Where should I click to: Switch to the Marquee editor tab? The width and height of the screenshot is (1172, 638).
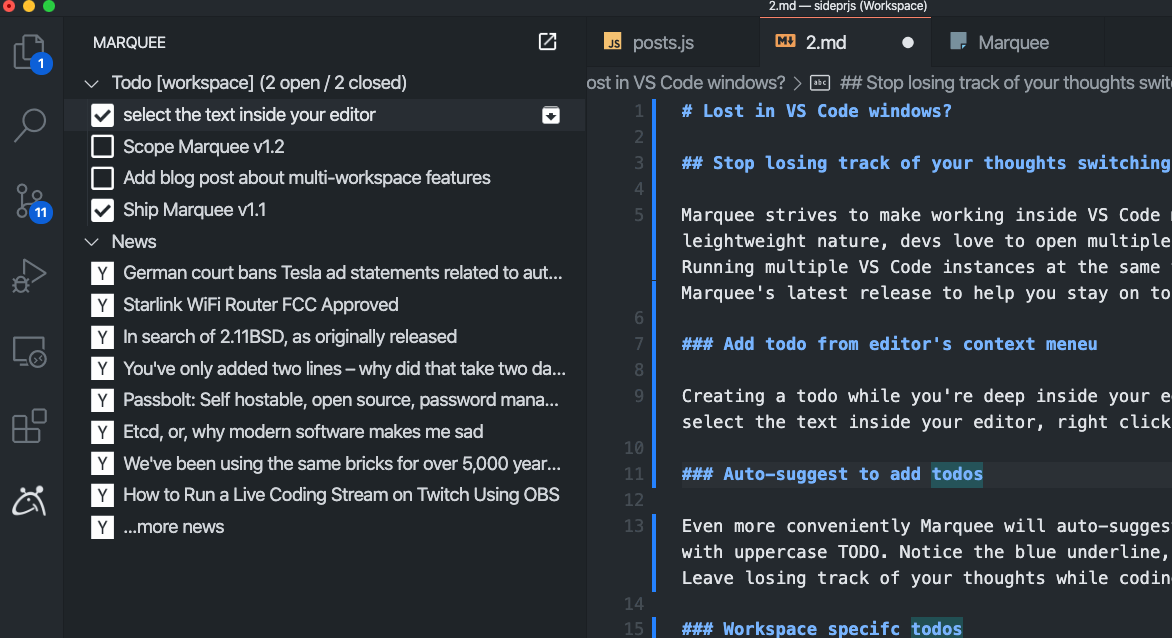(x=1018, y=43)
